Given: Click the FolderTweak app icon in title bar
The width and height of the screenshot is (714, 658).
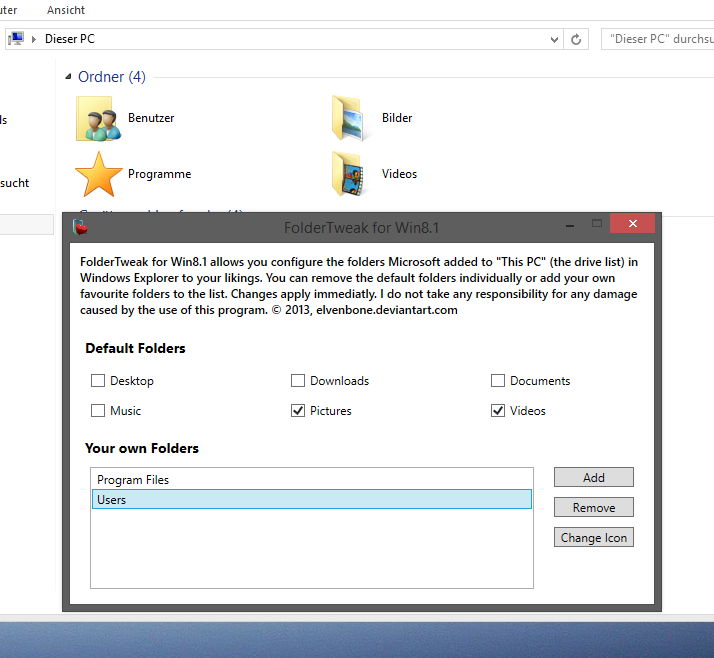Looking at the screenshot, I should pos(80,227).
